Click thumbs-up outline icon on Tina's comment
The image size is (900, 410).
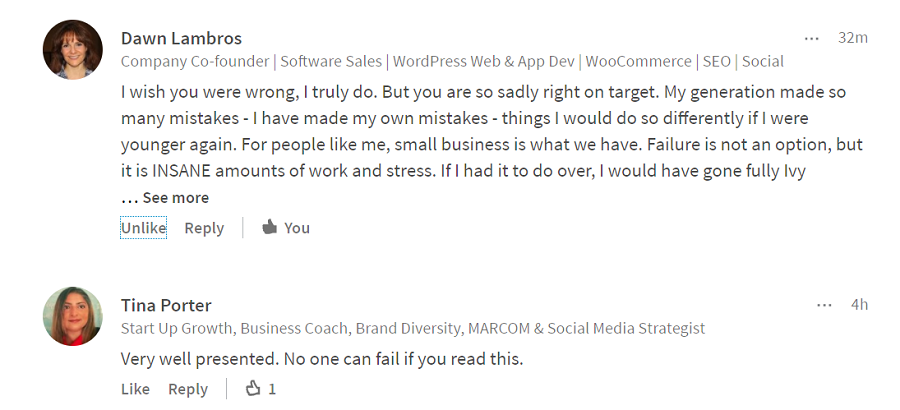click(253, 389)
